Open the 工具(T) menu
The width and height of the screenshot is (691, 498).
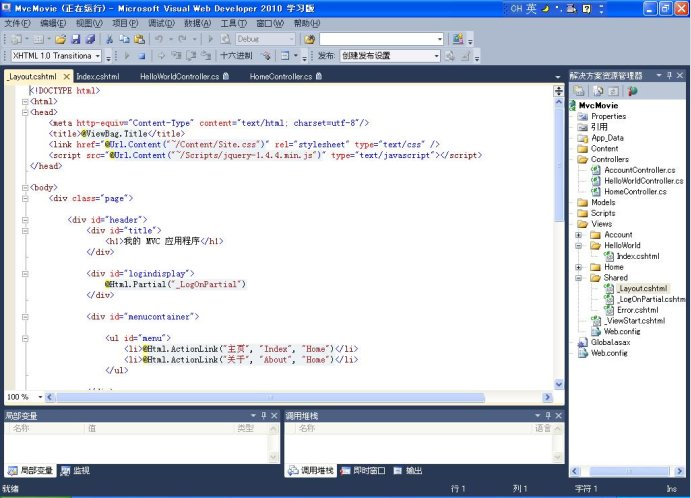click(x=234, y=23)
